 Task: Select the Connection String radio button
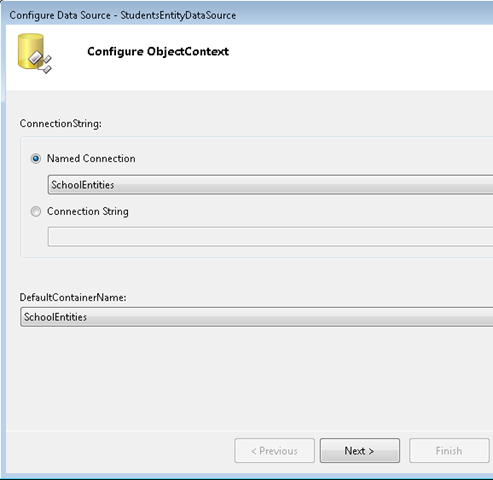point(36,212)
